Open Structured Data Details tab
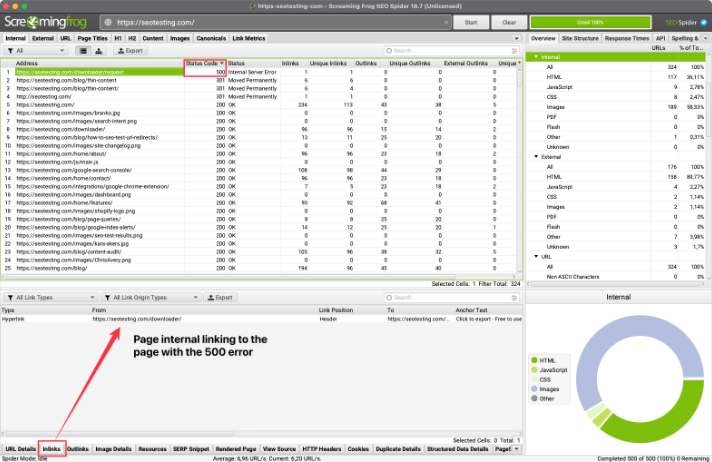 [x=458, y=449]
